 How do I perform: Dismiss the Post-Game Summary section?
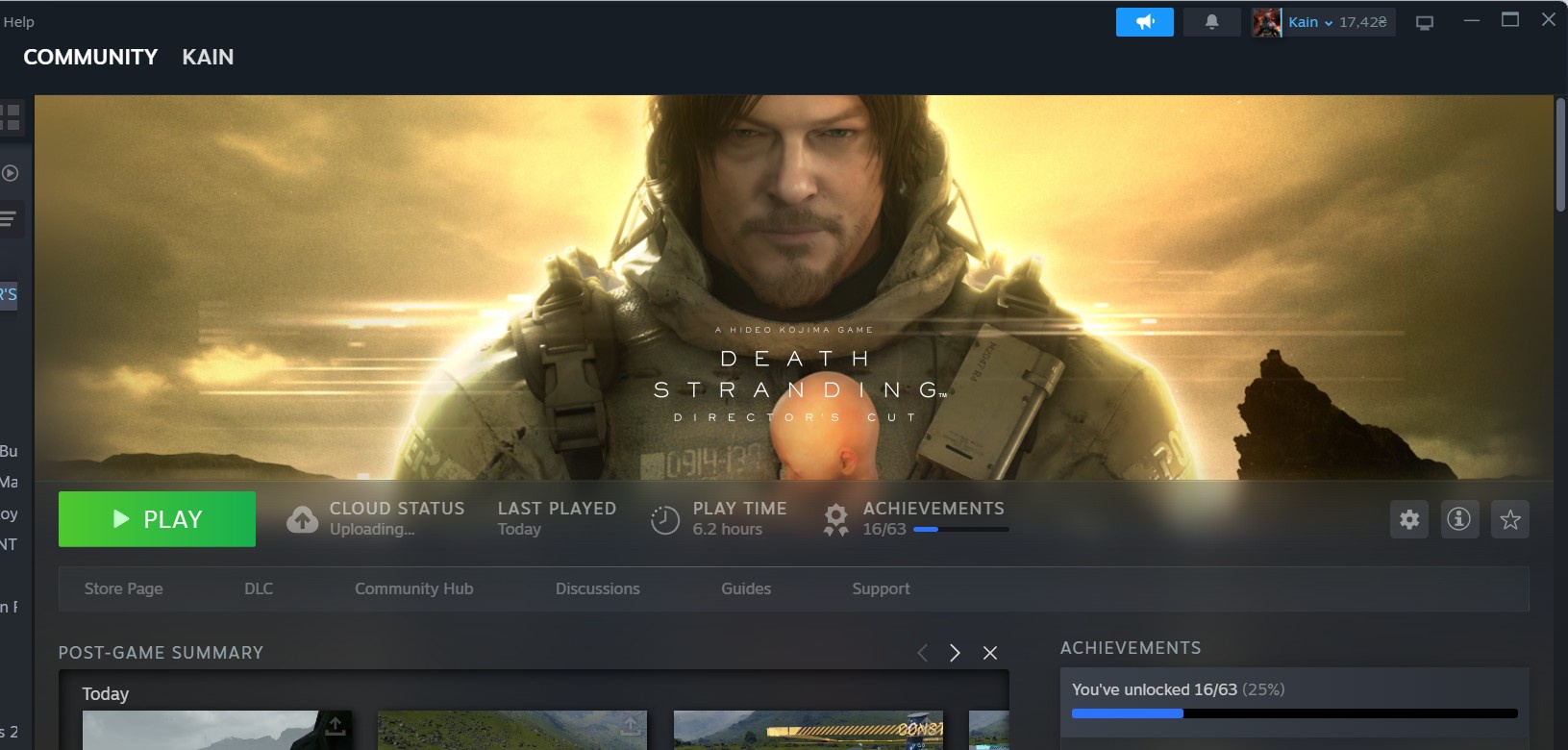click(x=990, y=653)
